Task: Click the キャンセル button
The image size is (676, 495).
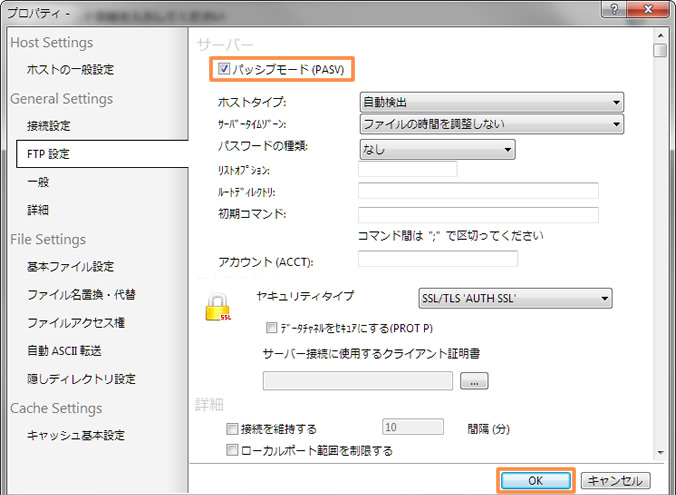Action: [615, 480]
